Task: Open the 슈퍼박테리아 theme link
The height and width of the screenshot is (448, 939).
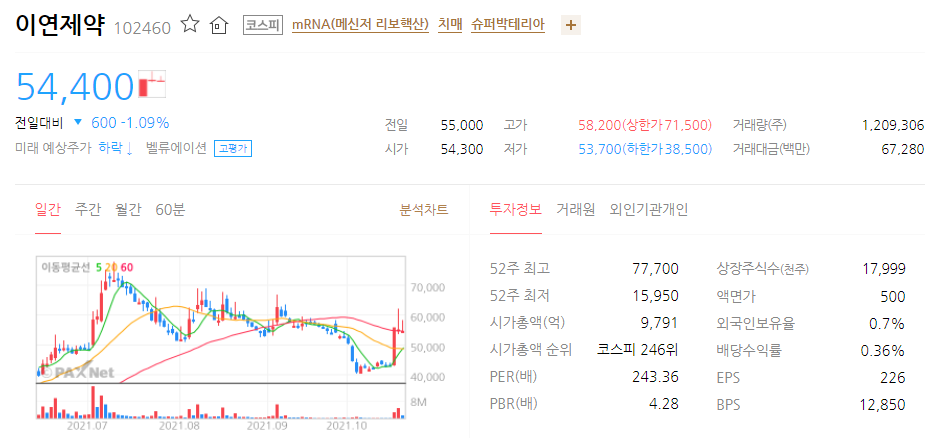Action: tap(508, 25)
